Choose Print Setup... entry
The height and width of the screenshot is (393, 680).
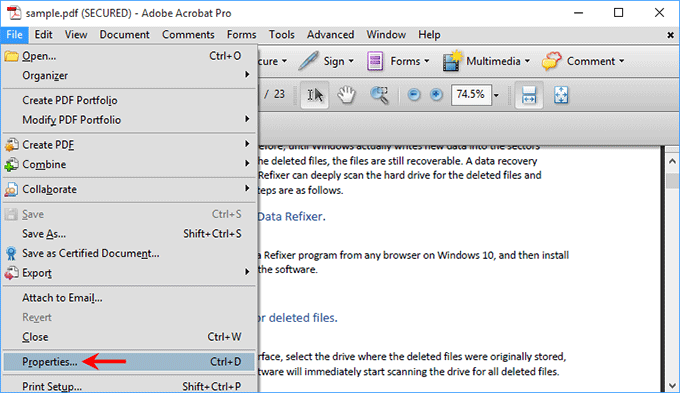[x=129, y=386]
